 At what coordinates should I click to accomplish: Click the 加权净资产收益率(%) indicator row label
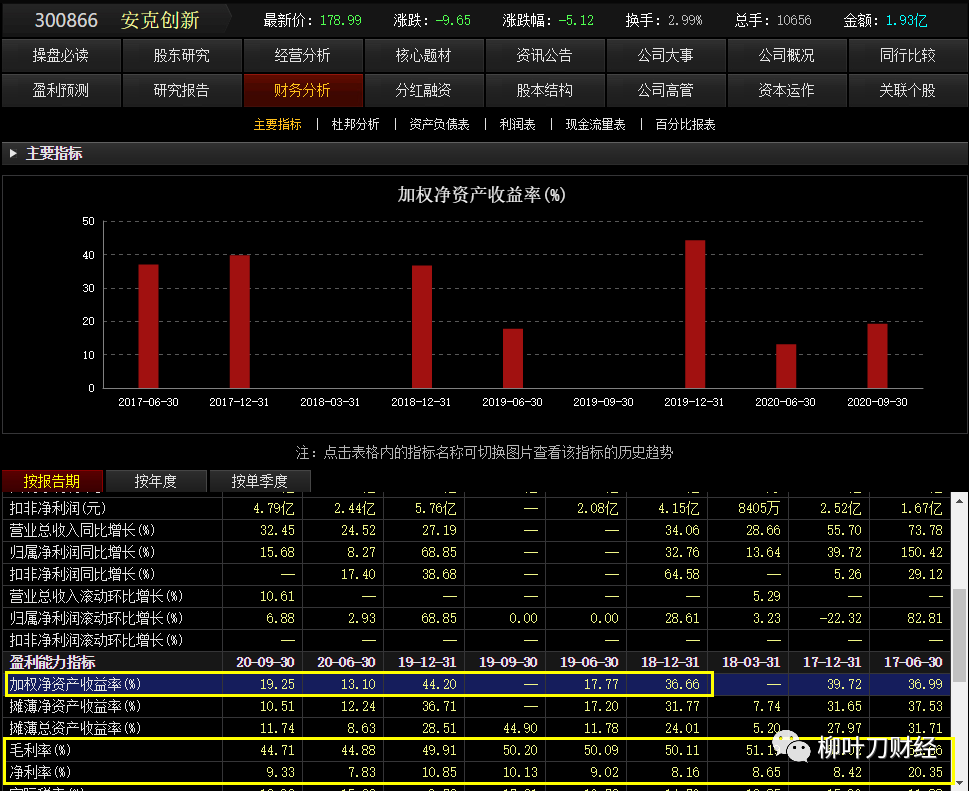coord(75,684)
